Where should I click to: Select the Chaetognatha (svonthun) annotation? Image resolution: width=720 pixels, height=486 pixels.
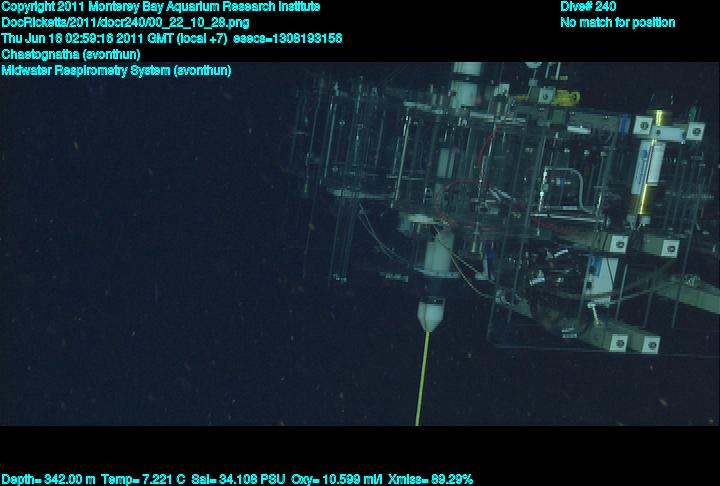pyautogui.click(x=71, y=55)
